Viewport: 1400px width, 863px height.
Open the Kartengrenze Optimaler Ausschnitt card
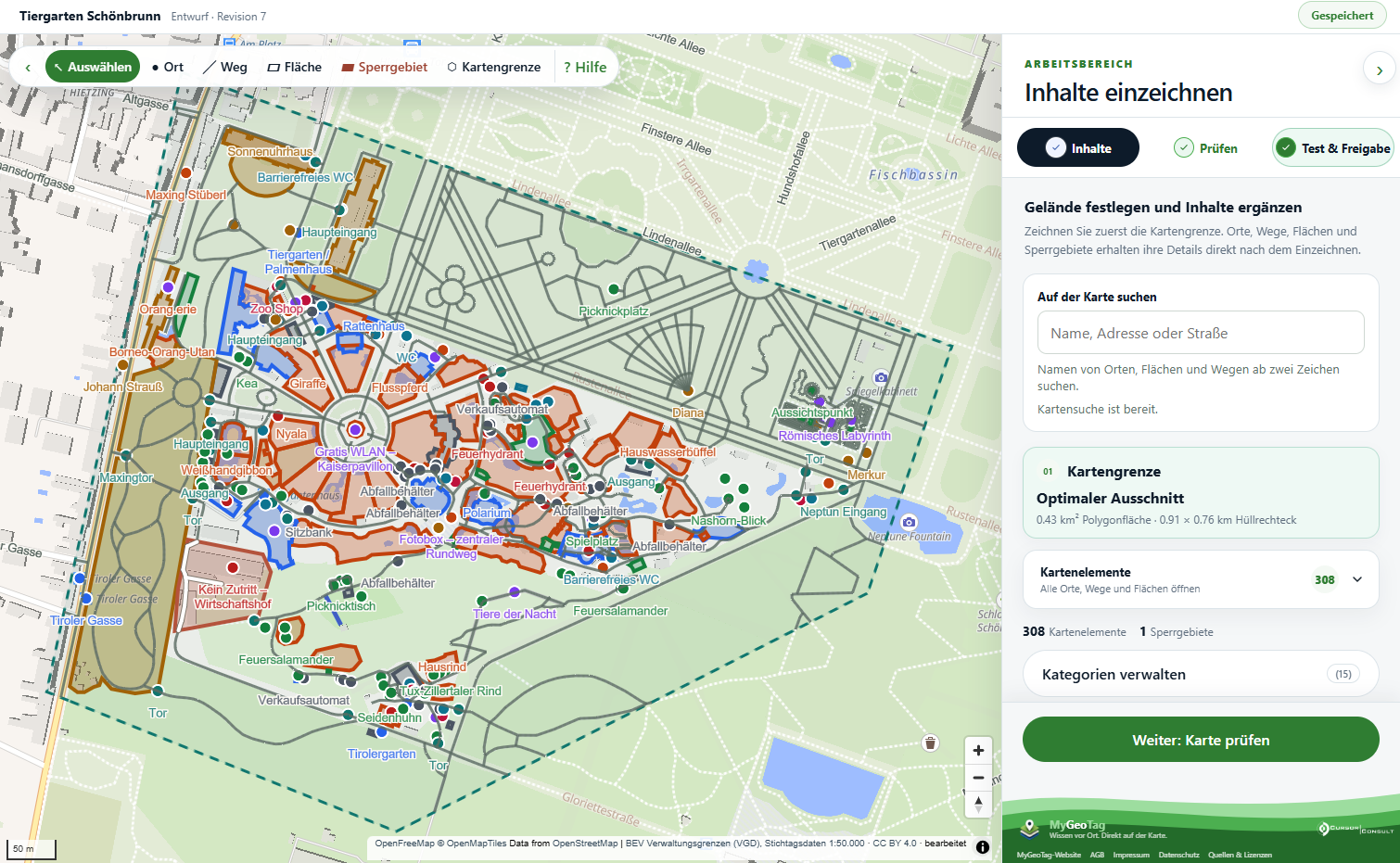coord(1201,493)
